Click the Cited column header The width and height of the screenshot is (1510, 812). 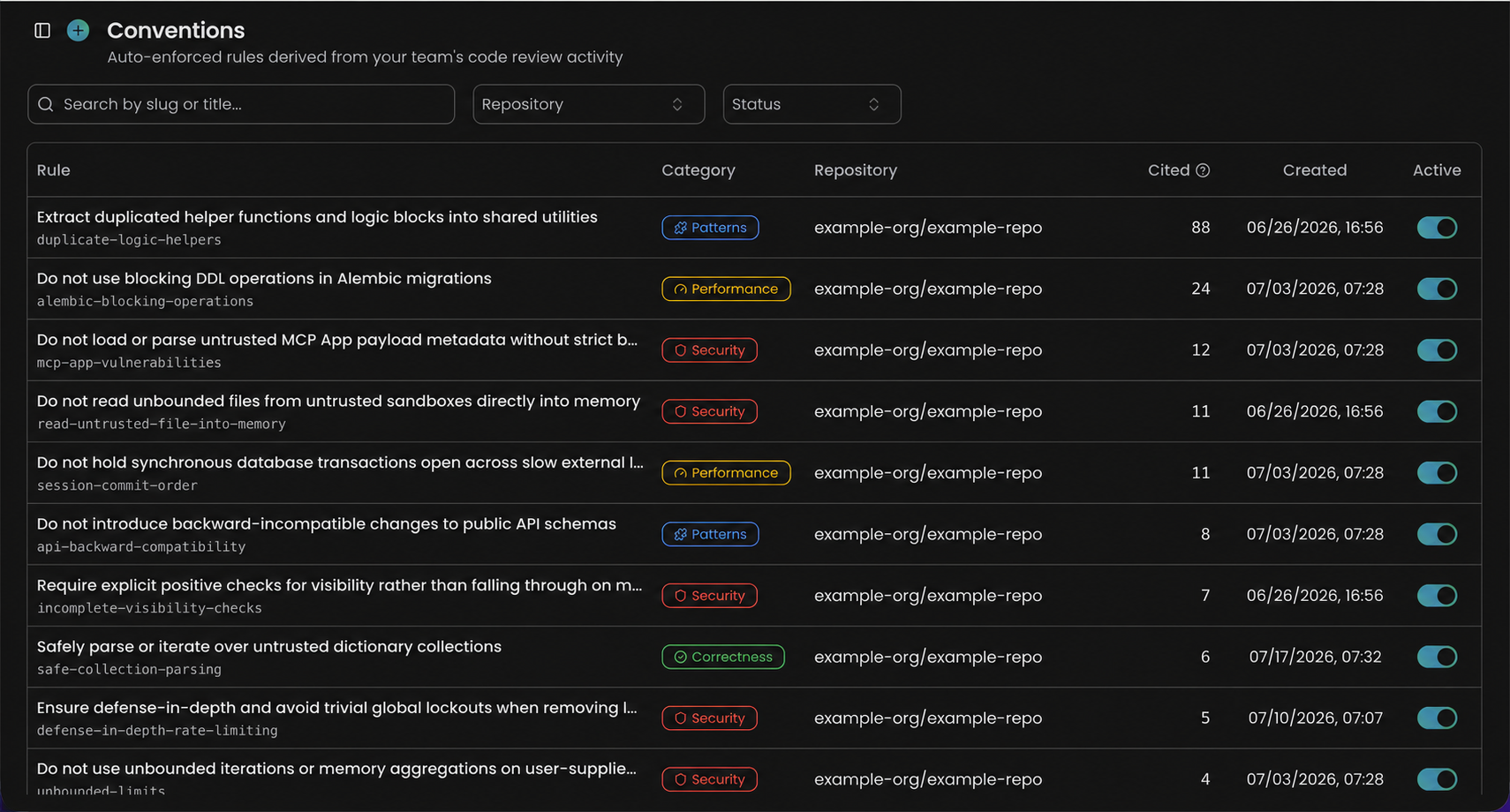[x=1168, y=170]
